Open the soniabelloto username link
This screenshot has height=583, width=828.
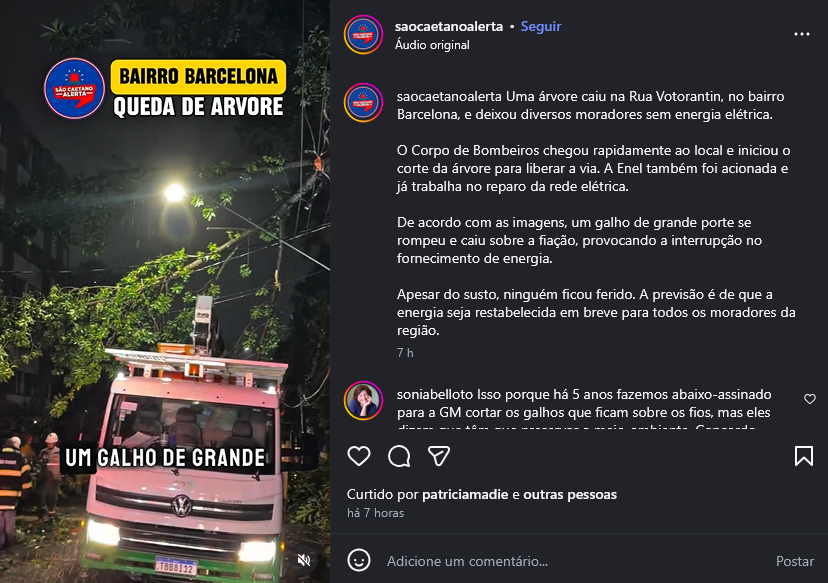435,394
